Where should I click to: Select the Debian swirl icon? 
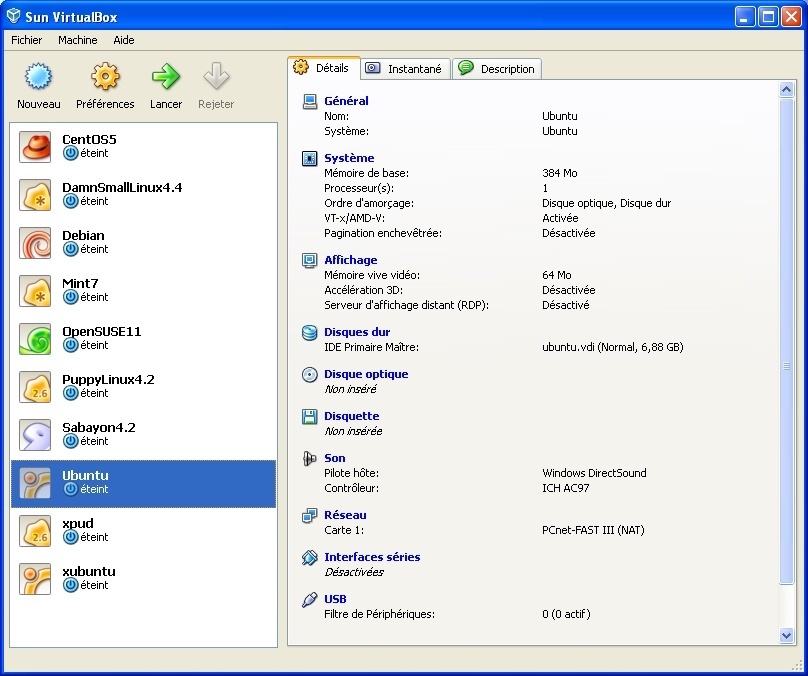[x=35, y=243]
